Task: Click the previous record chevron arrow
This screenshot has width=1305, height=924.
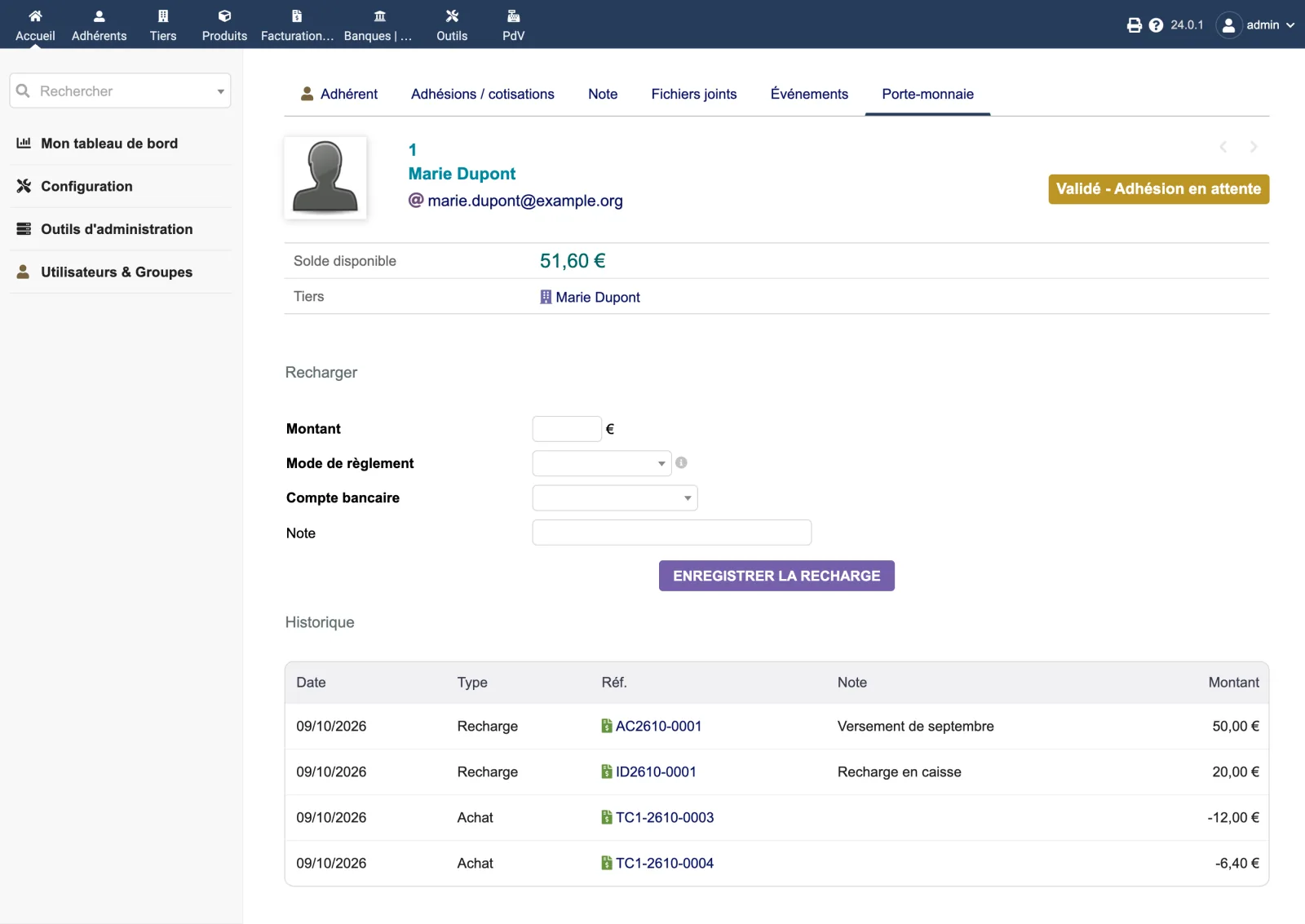Action: [1223, 147]
